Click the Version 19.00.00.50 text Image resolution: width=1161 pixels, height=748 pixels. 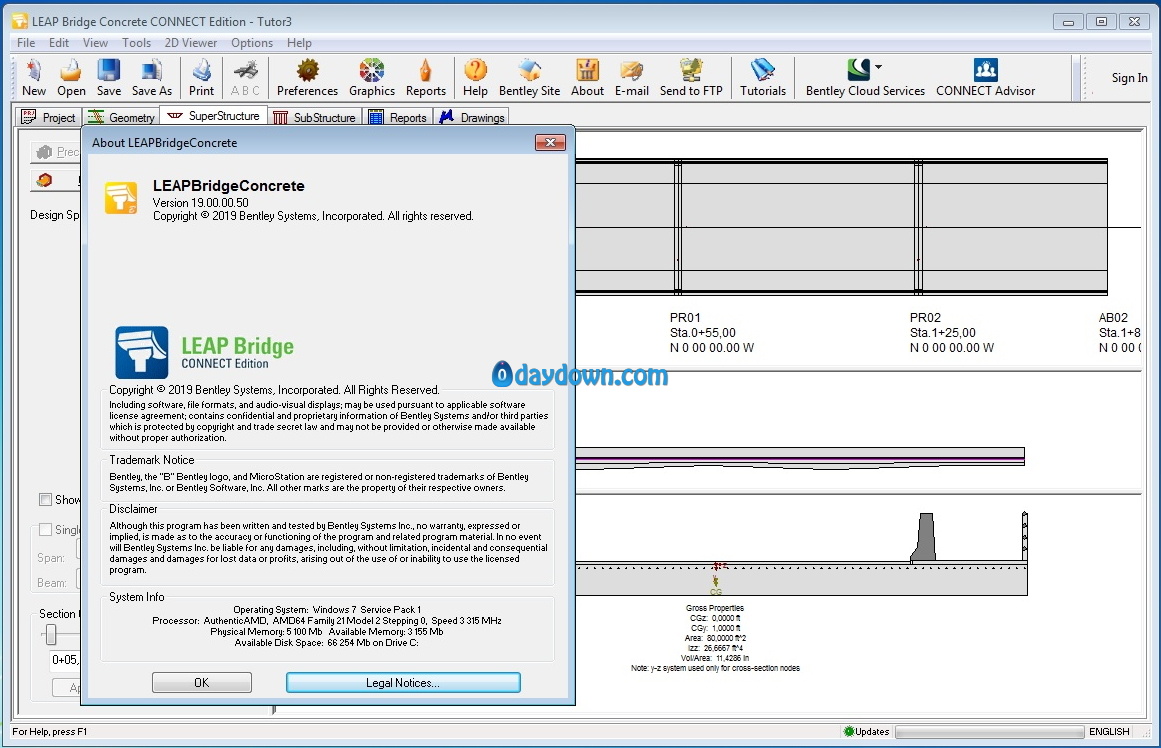[x=201, y=202]
